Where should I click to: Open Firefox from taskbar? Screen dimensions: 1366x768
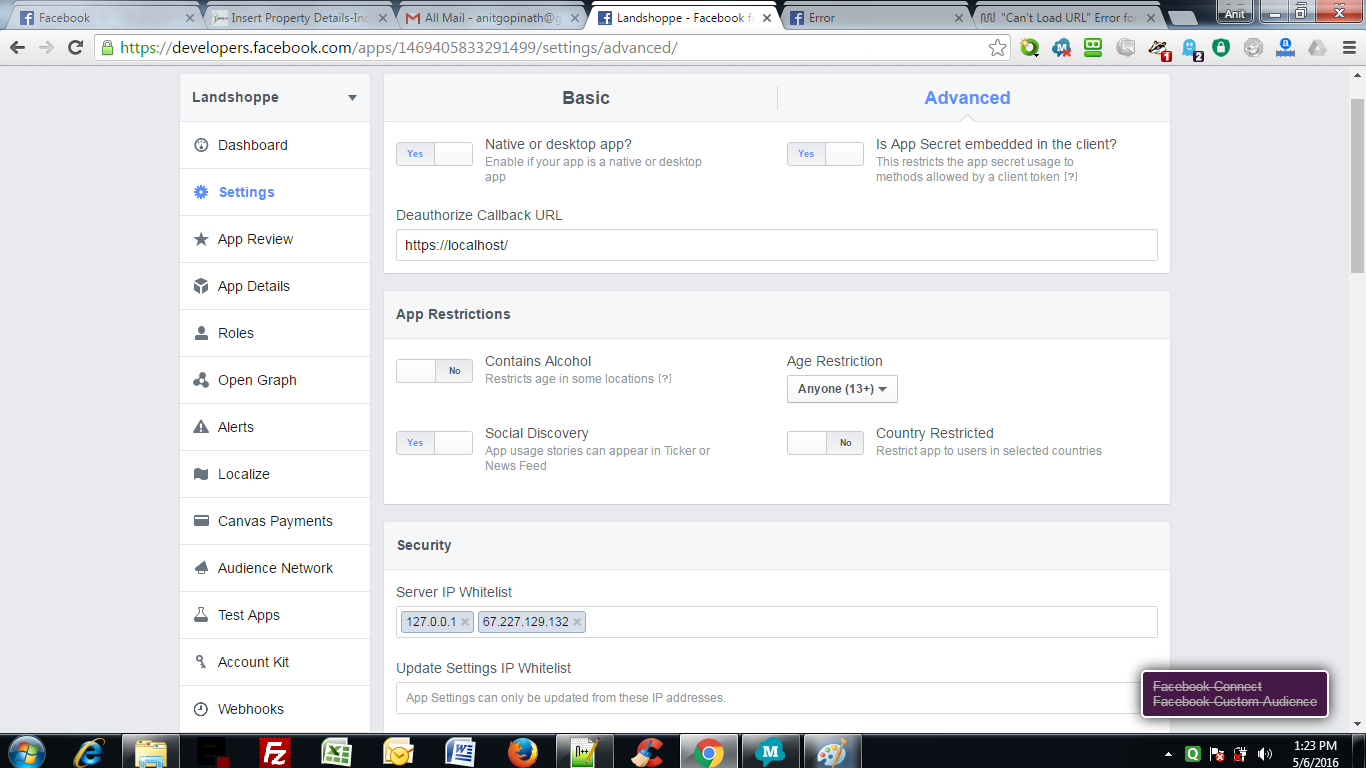[x=522, y=752]
